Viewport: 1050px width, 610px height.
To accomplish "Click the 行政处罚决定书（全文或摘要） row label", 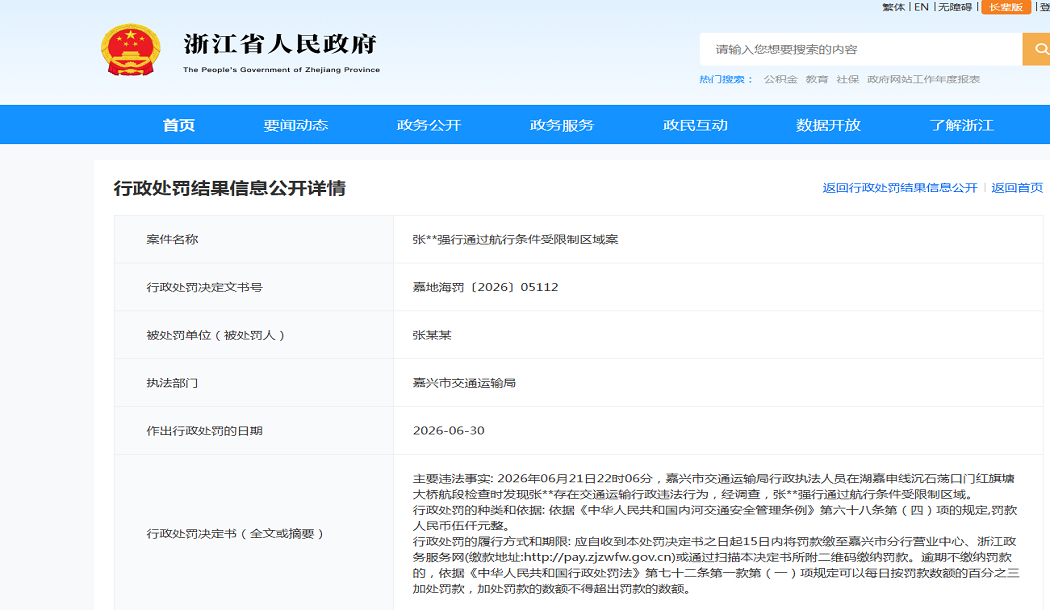I will (235, 534).
